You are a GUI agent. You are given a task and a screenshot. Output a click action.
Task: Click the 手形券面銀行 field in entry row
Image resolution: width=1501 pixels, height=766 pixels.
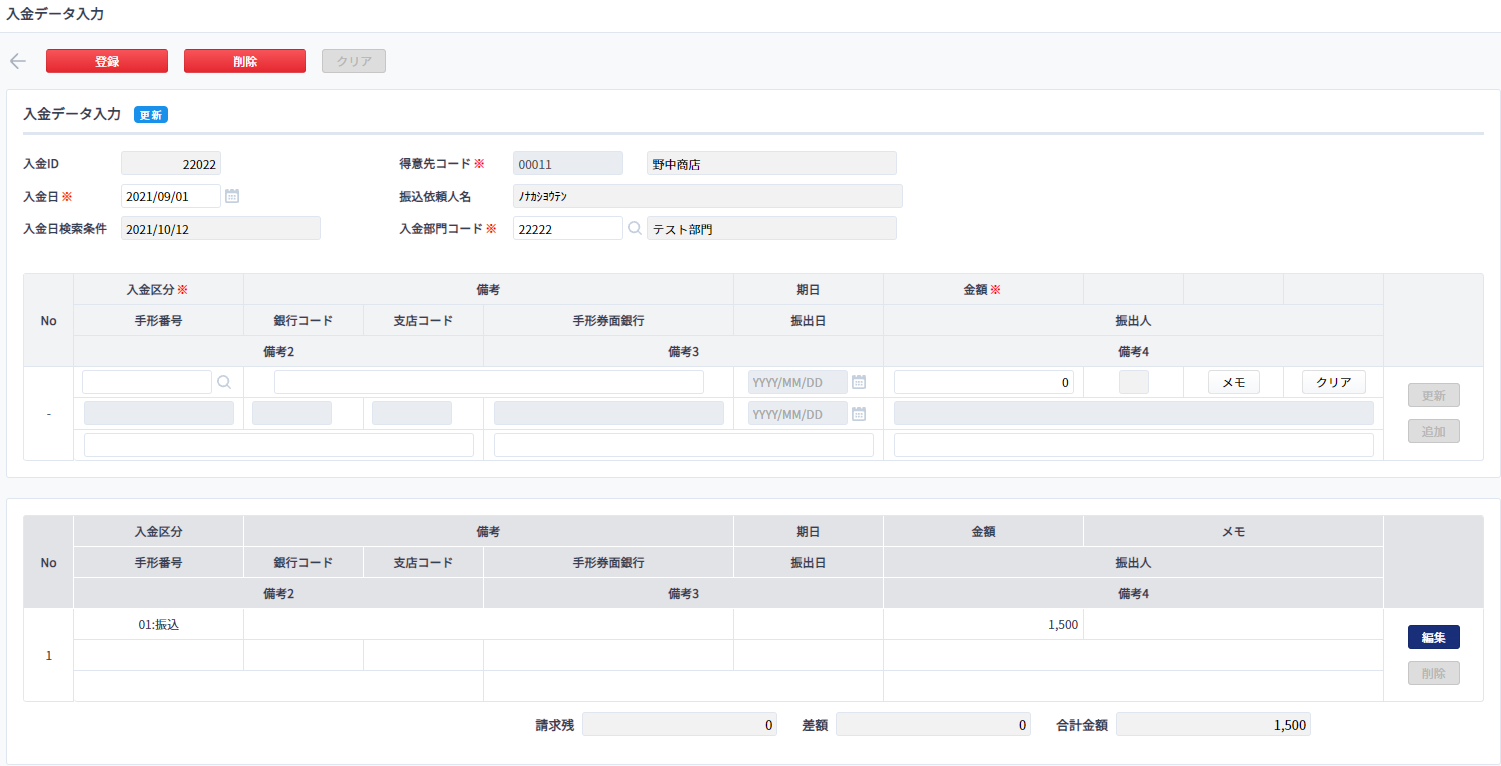[609, 413]
